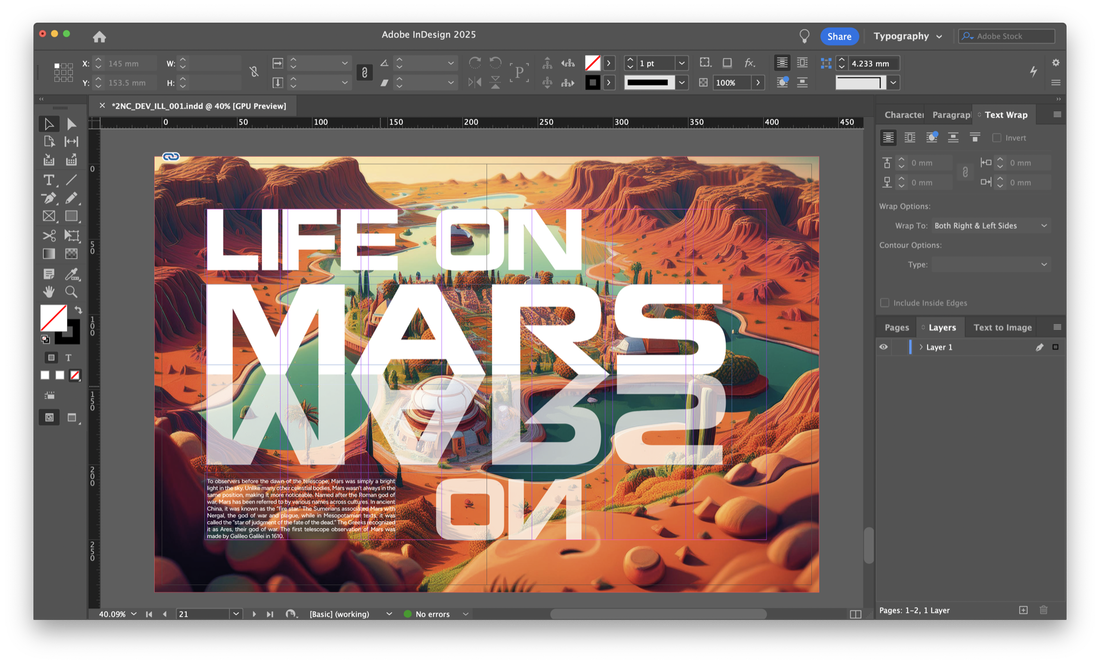This screenshot has width=1100, height=664.
Task: Open the Typography workspace dropdown
Action: click(908, 36)
